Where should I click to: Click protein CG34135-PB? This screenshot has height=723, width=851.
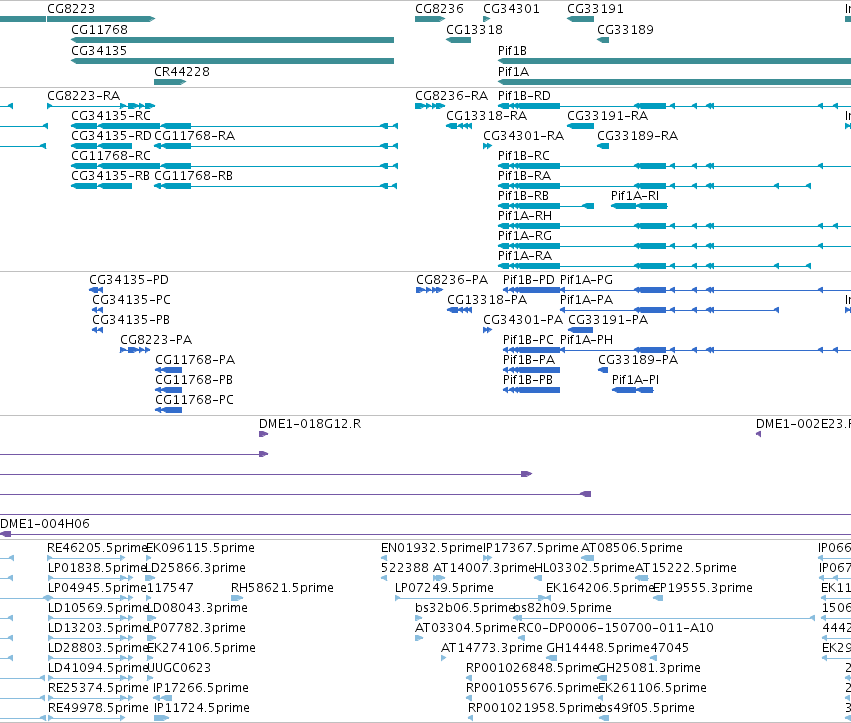coord(131,320)
